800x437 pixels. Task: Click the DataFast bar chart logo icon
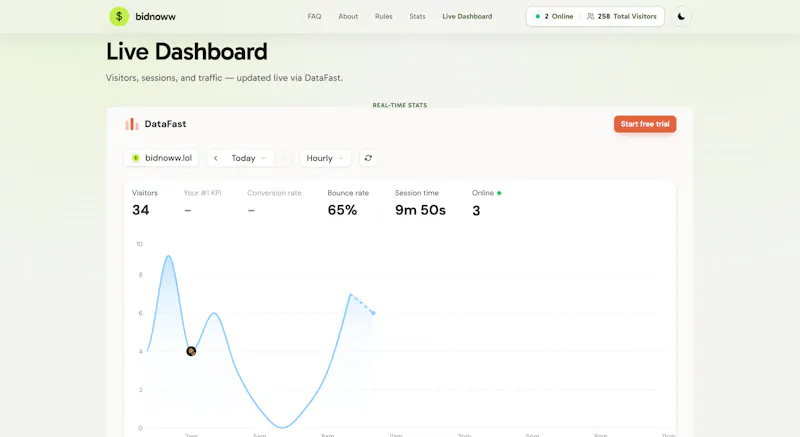[x=132, y=124]
